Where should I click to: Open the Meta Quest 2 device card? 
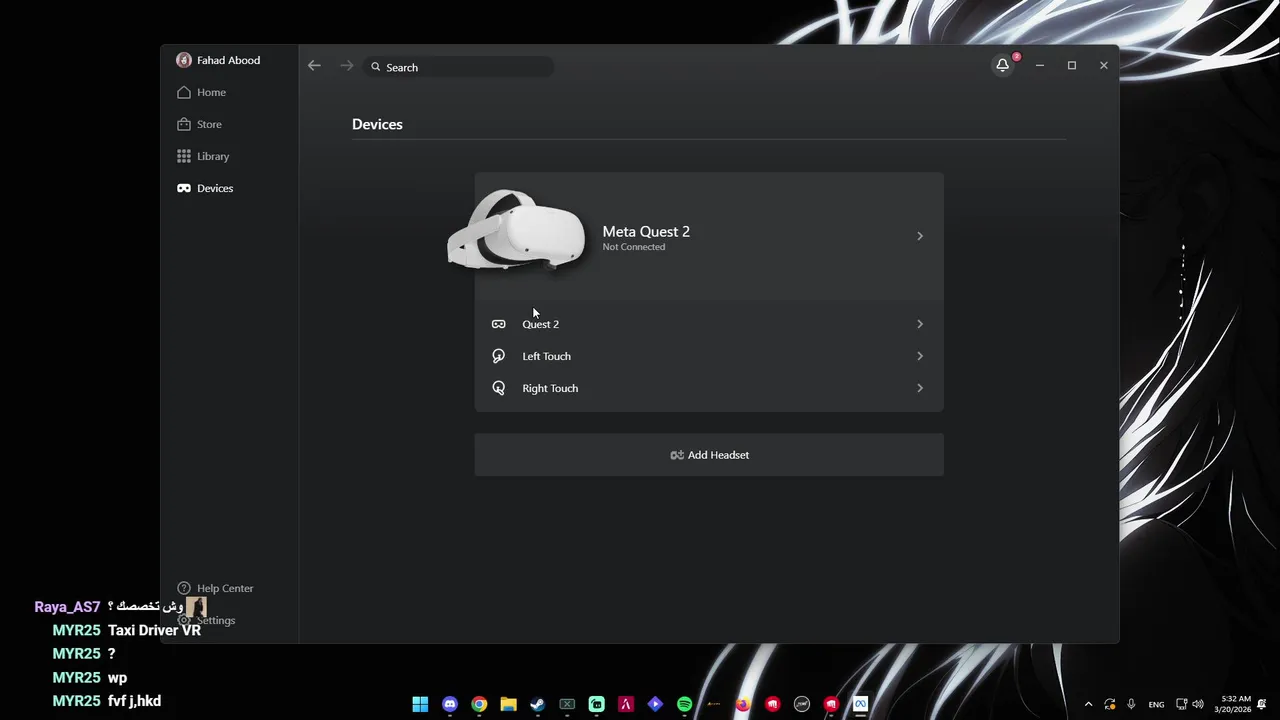point(709,236)
